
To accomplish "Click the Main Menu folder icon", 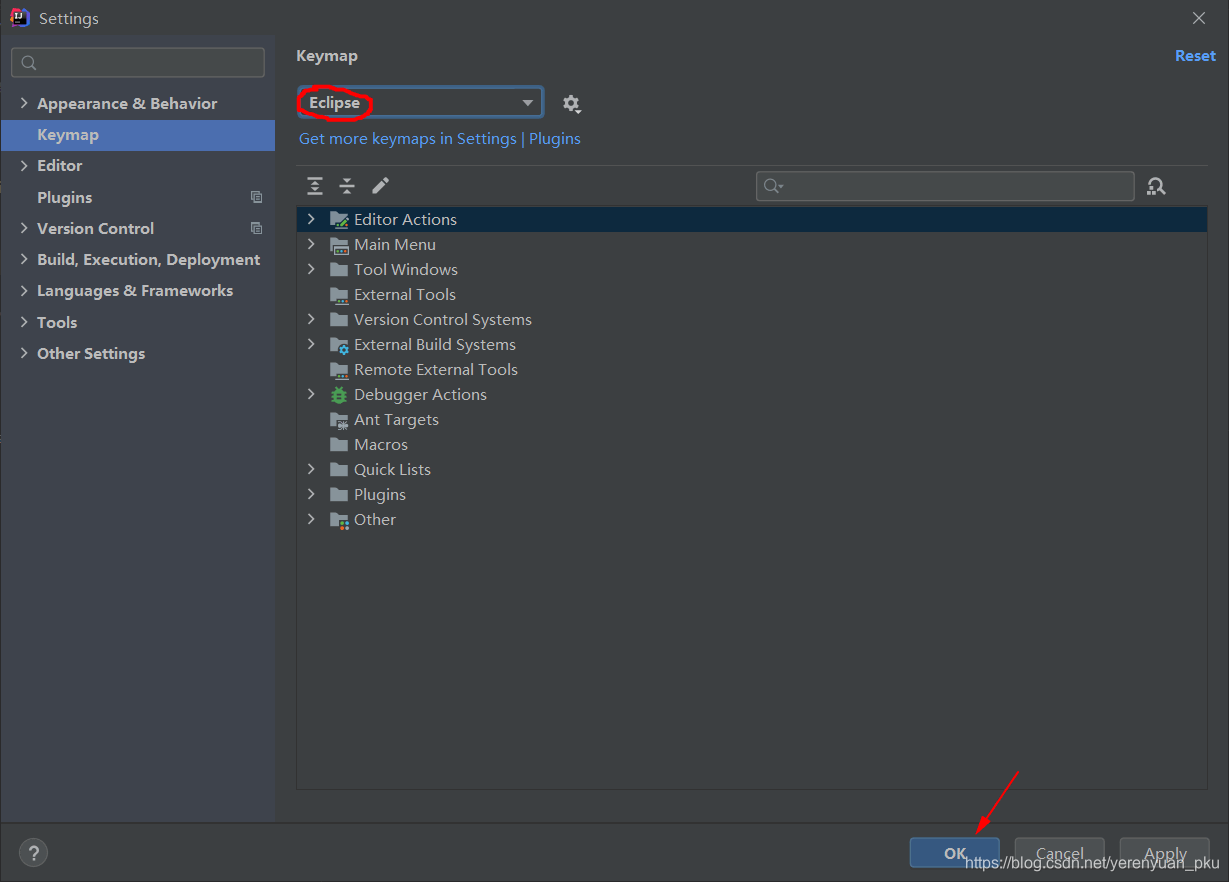I will [x=339, y=245].
